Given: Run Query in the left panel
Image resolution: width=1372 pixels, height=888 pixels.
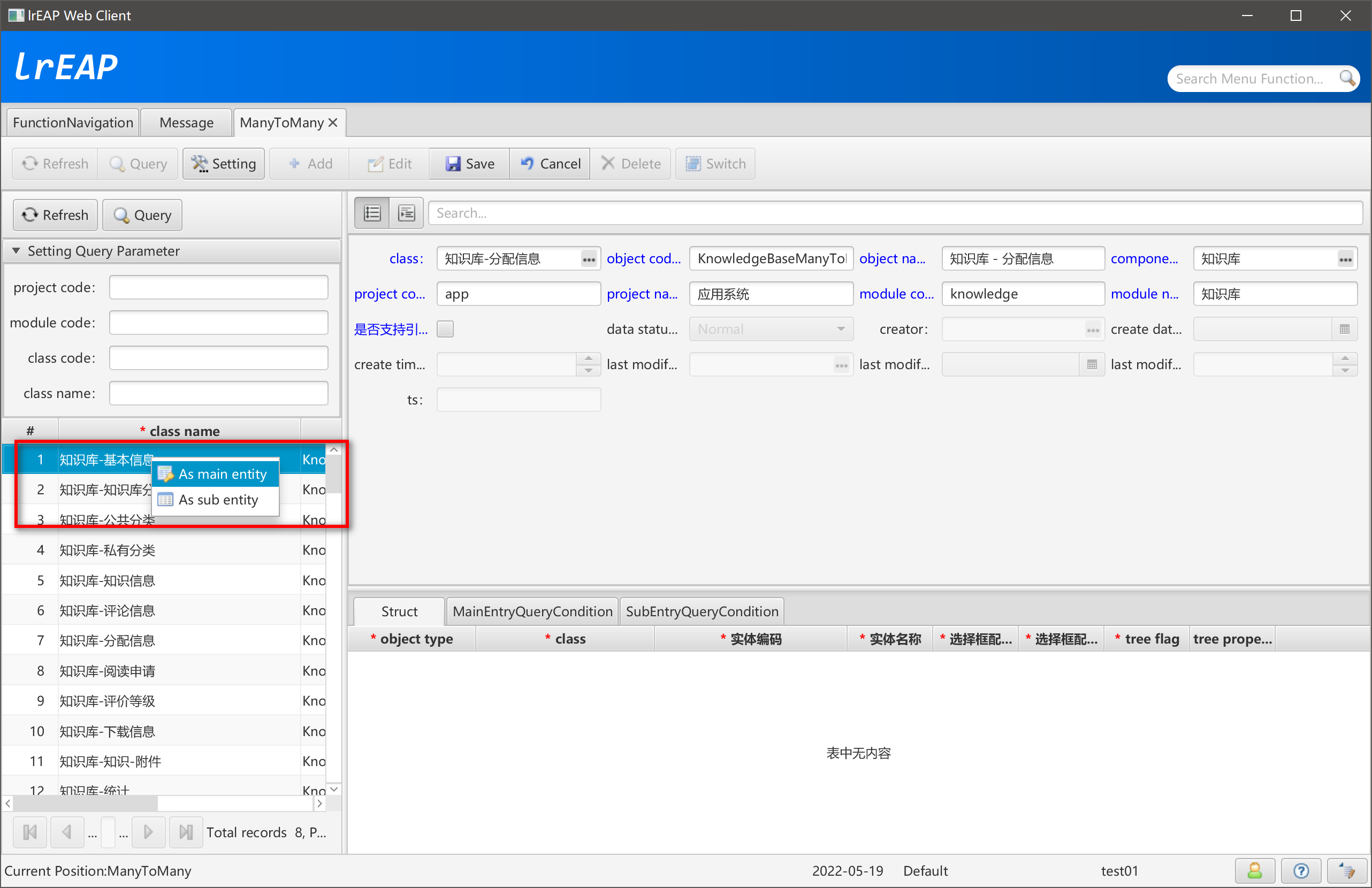Looking at the screenshot, I should click(x=142, y=215).
